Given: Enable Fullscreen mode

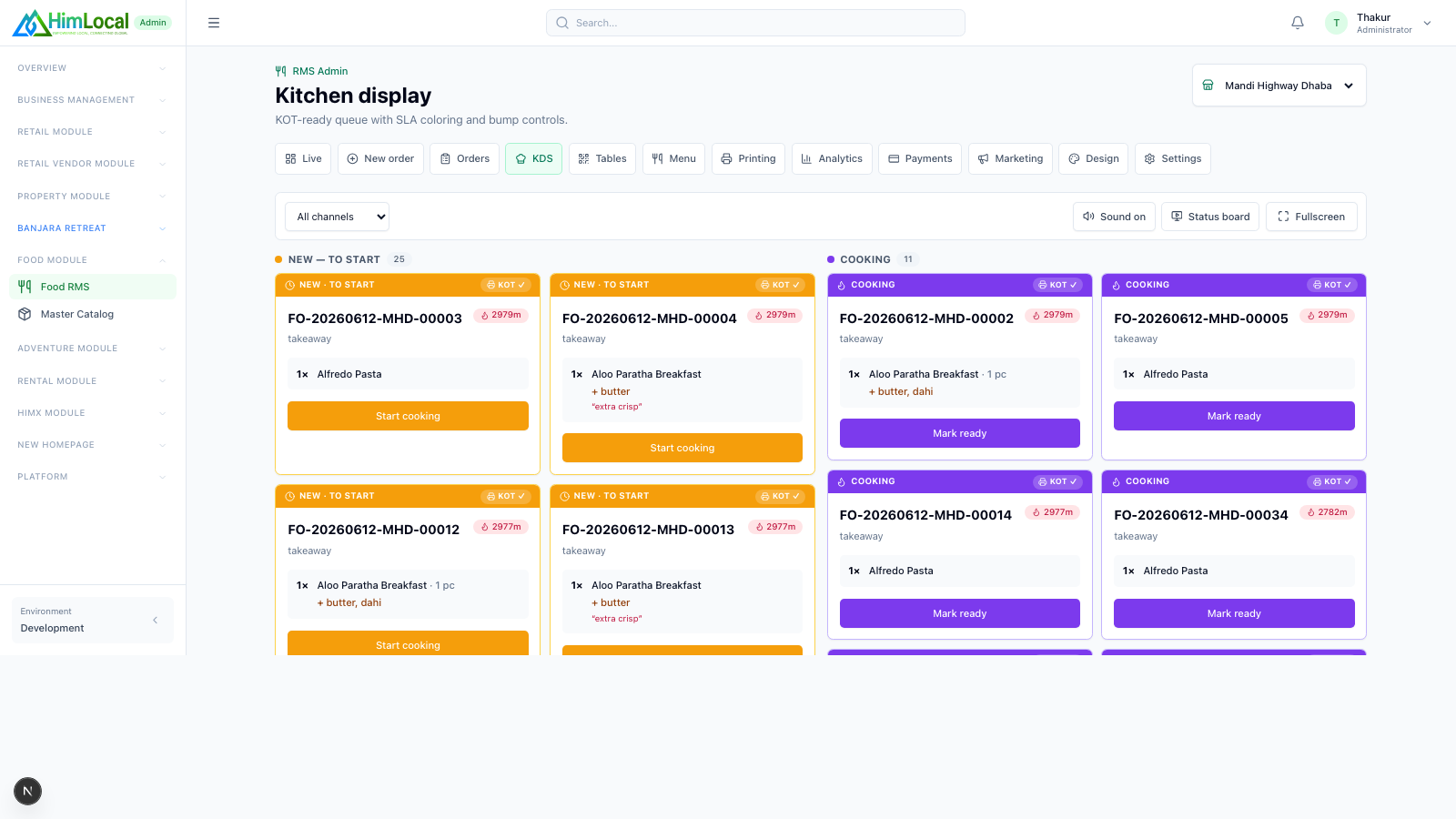Looking at the screenshot, I should (x=1311, y=217).
